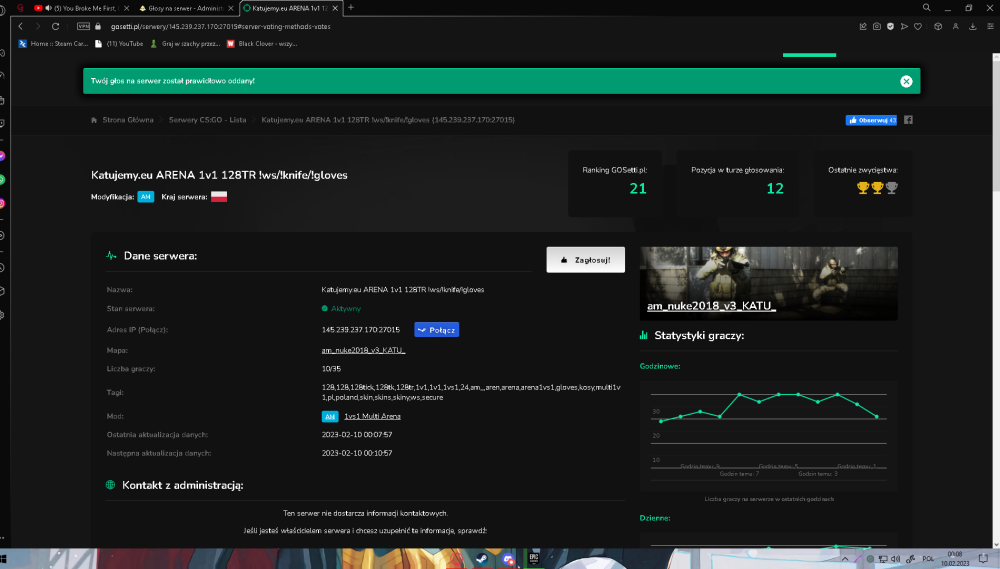Open the Instagram icon in Opera sidebar

pos(2,203)
